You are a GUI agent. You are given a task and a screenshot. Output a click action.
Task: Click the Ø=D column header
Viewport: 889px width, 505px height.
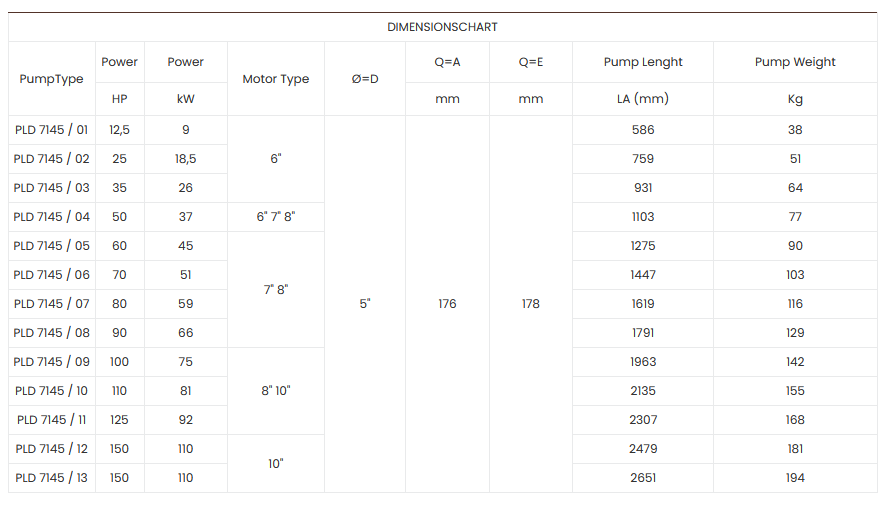(365, 79)
